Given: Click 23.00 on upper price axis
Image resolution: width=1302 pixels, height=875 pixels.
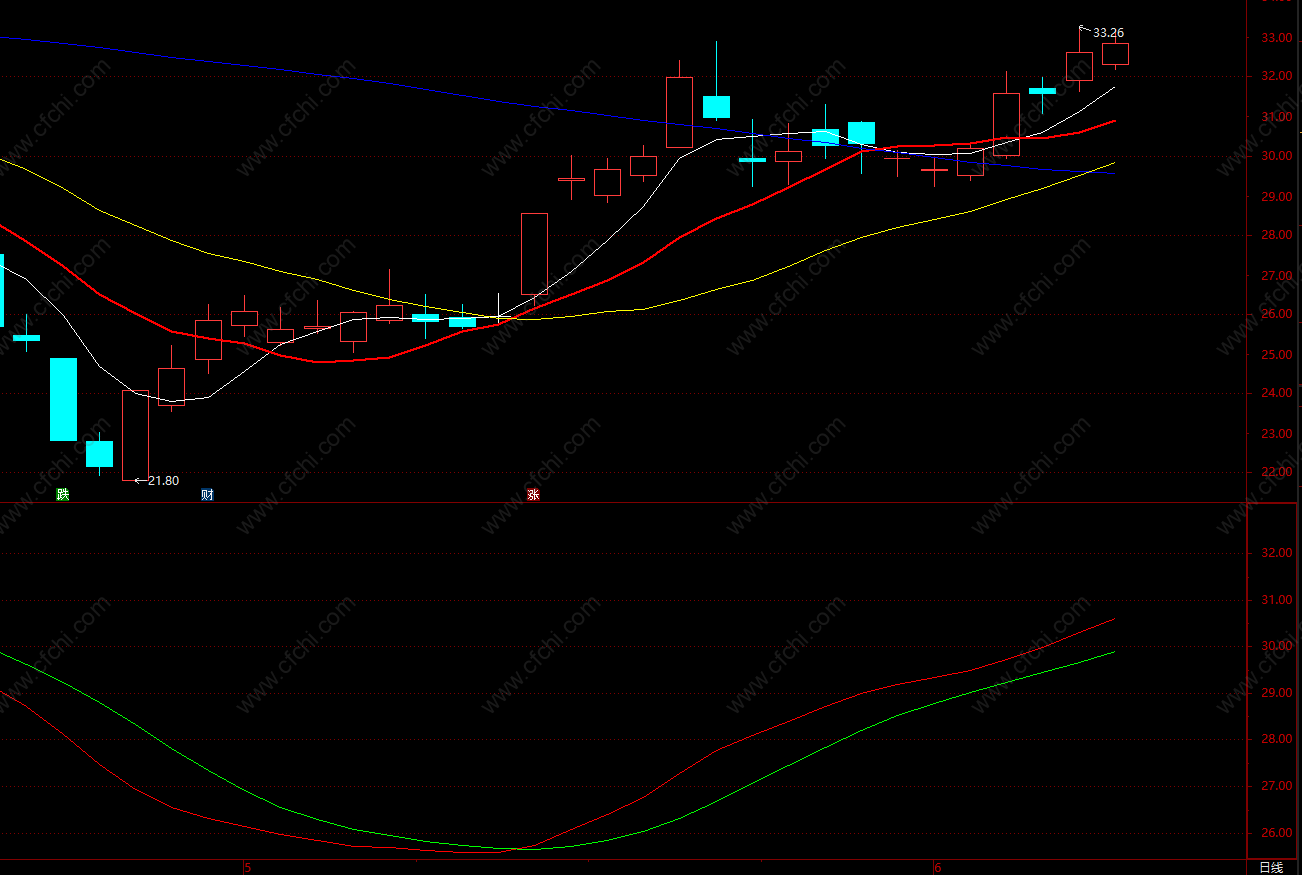Looking at the screenshot, I should pyautogui.click(x=1275, y=434).
